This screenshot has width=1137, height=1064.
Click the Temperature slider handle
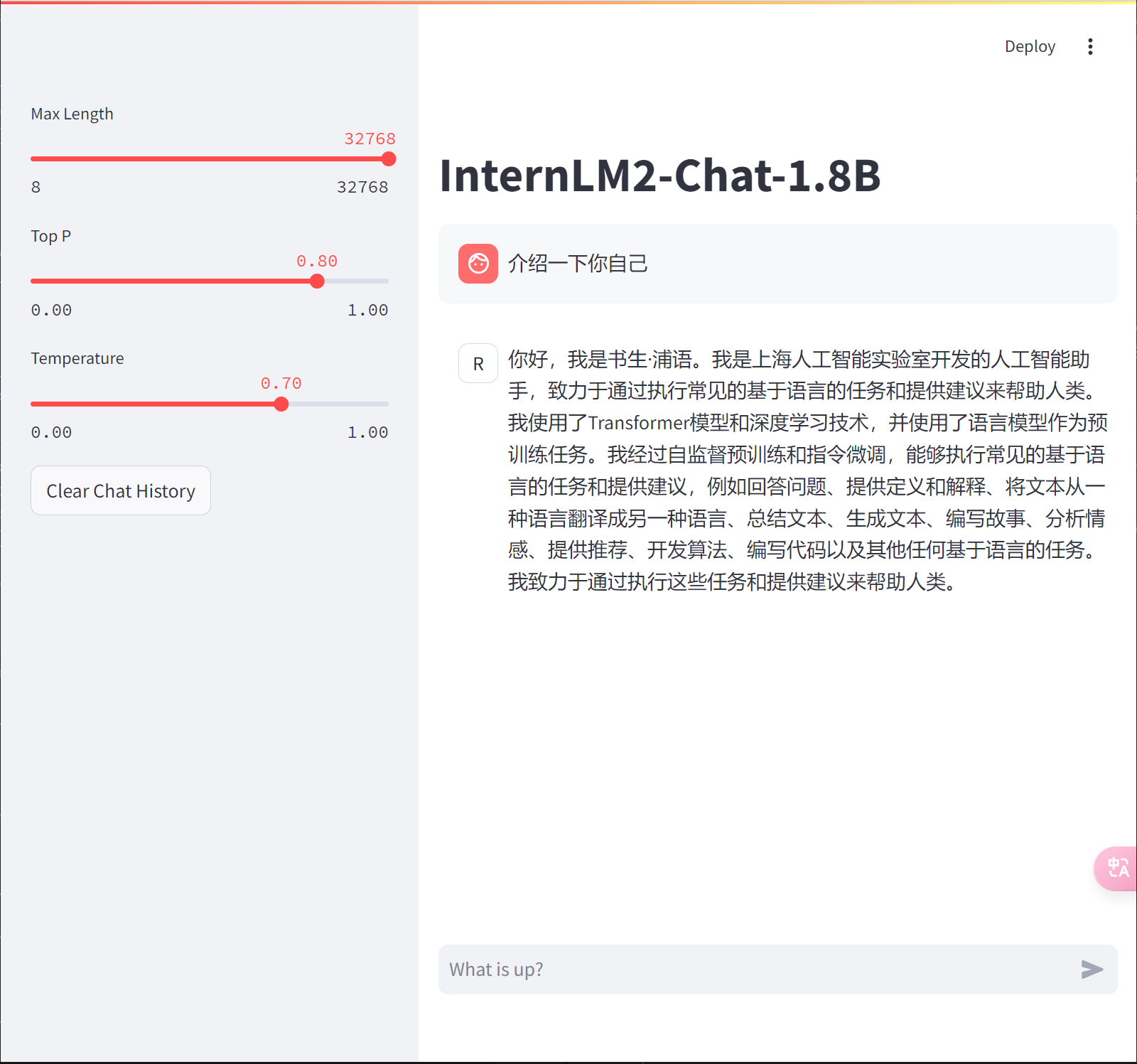[x=281, y=404]
